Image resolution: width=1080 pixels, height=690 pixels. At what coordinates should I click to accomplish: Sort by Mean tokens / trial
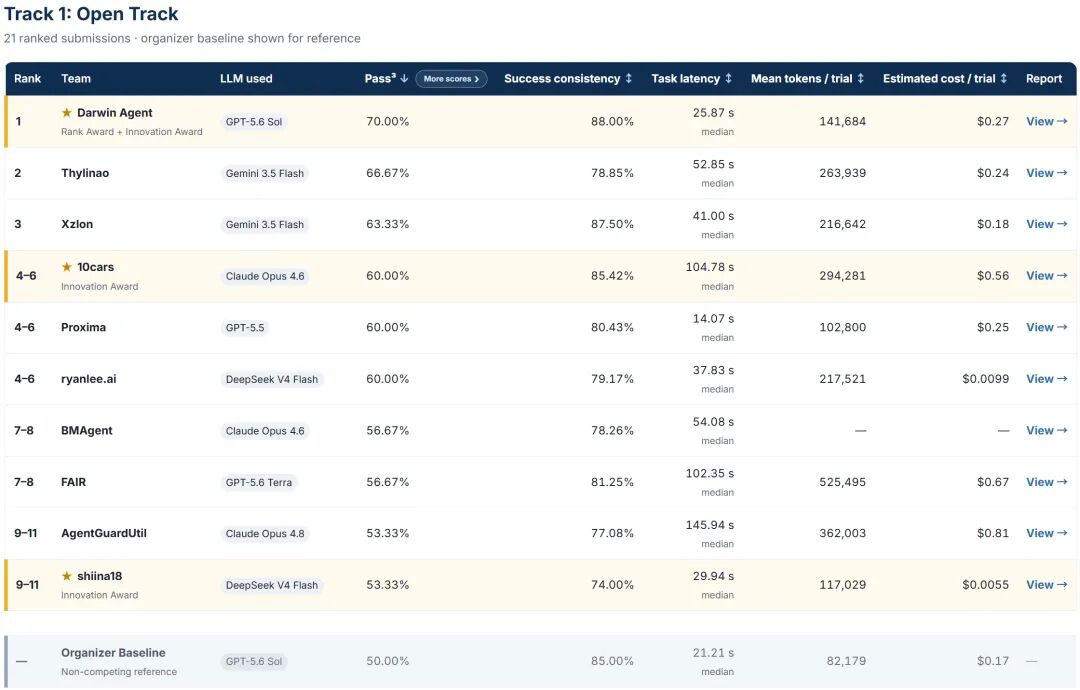pos(860,79)
